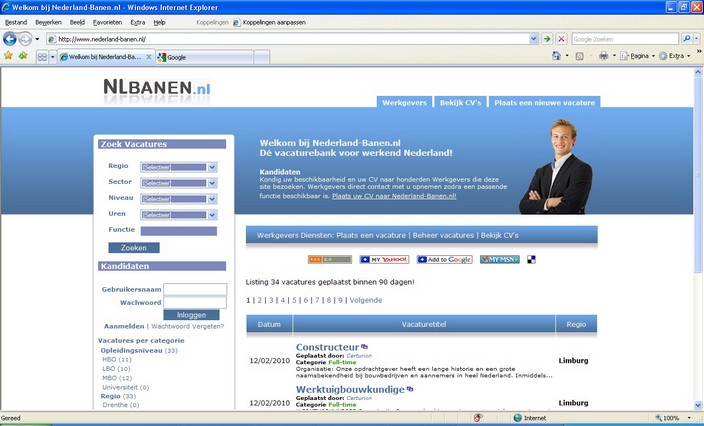Image resolution: width=704 pixels, height=426 pixels.
Task: Open the new blank tab button
Action: [262, 57]
